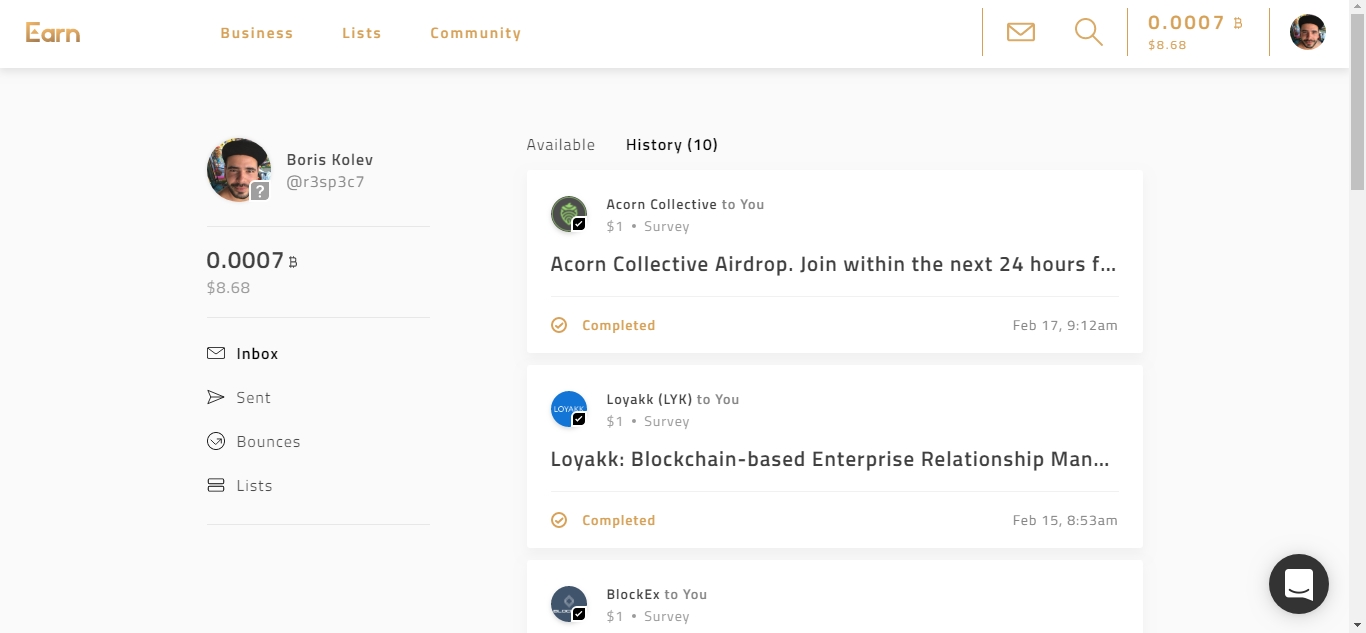Image resolution: width=1366 pixels, height=633 pixels.
Task: Open the Lists navigation menu
Action: [361, 33]
